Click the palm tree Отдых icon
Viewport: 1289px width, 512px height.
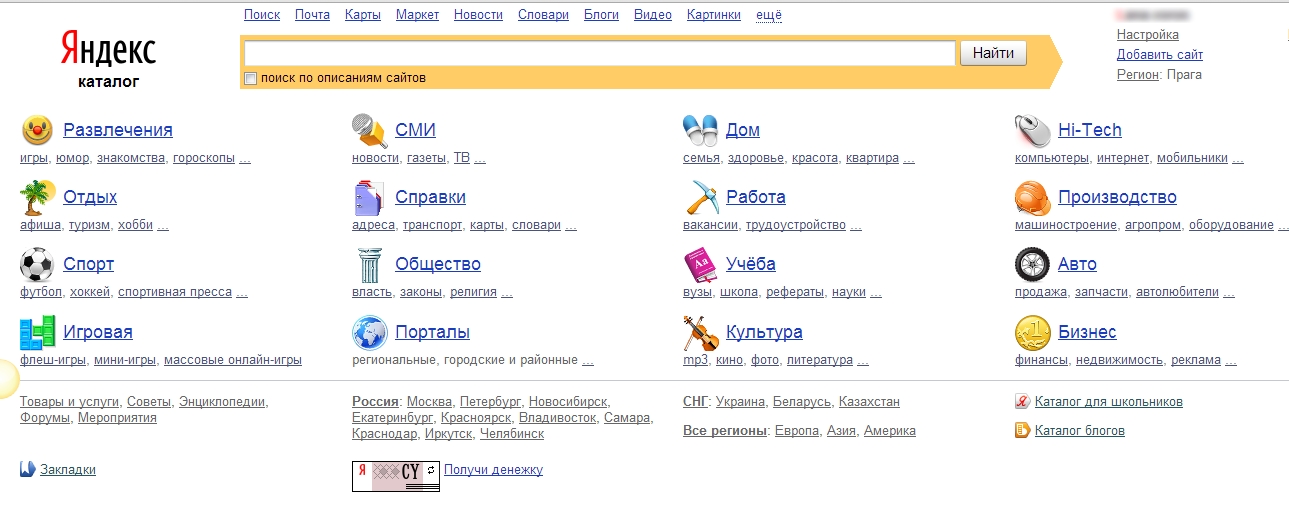(37, 198)
